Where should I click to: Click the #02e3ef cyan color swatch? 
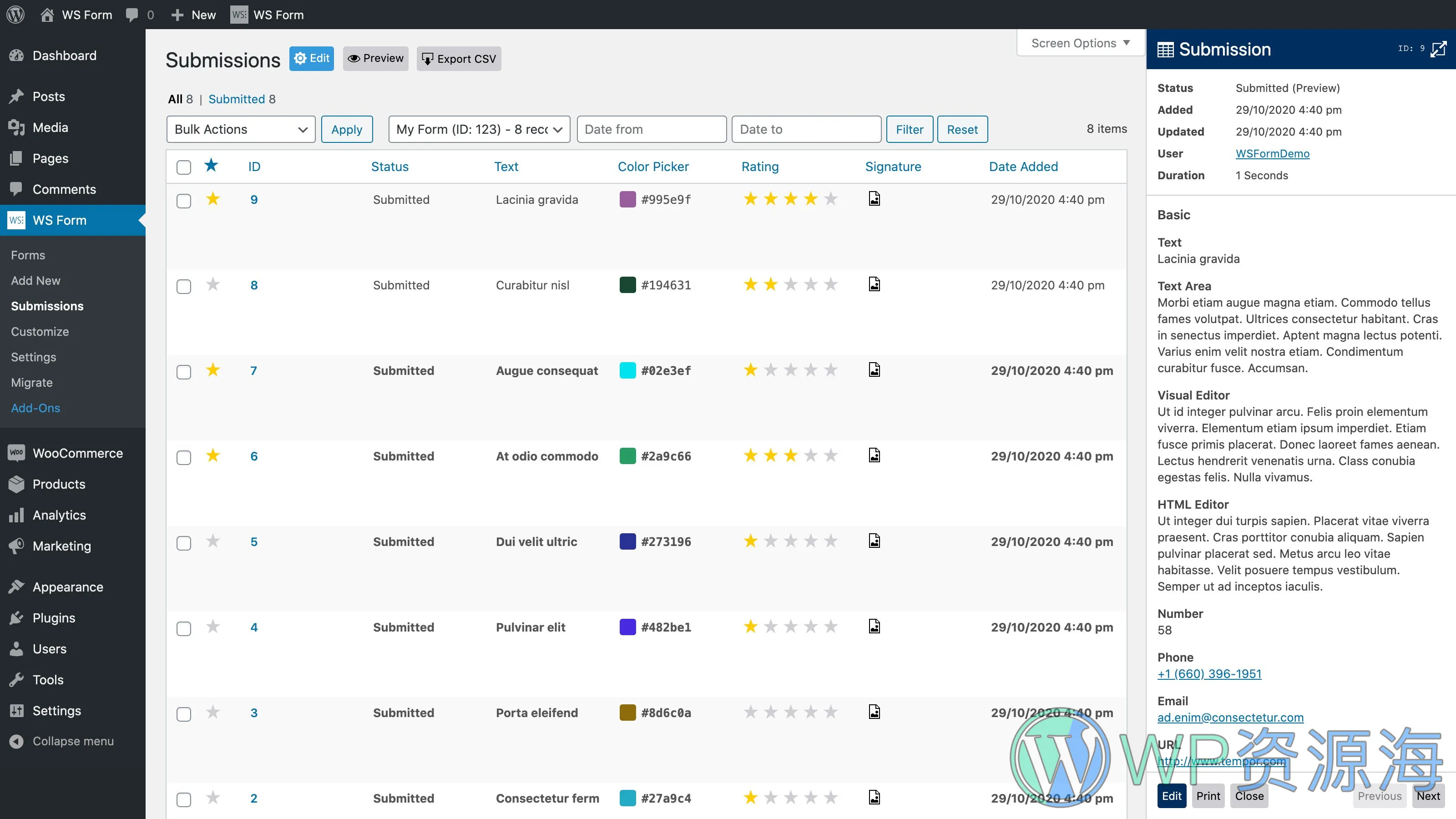pos(627,370)
